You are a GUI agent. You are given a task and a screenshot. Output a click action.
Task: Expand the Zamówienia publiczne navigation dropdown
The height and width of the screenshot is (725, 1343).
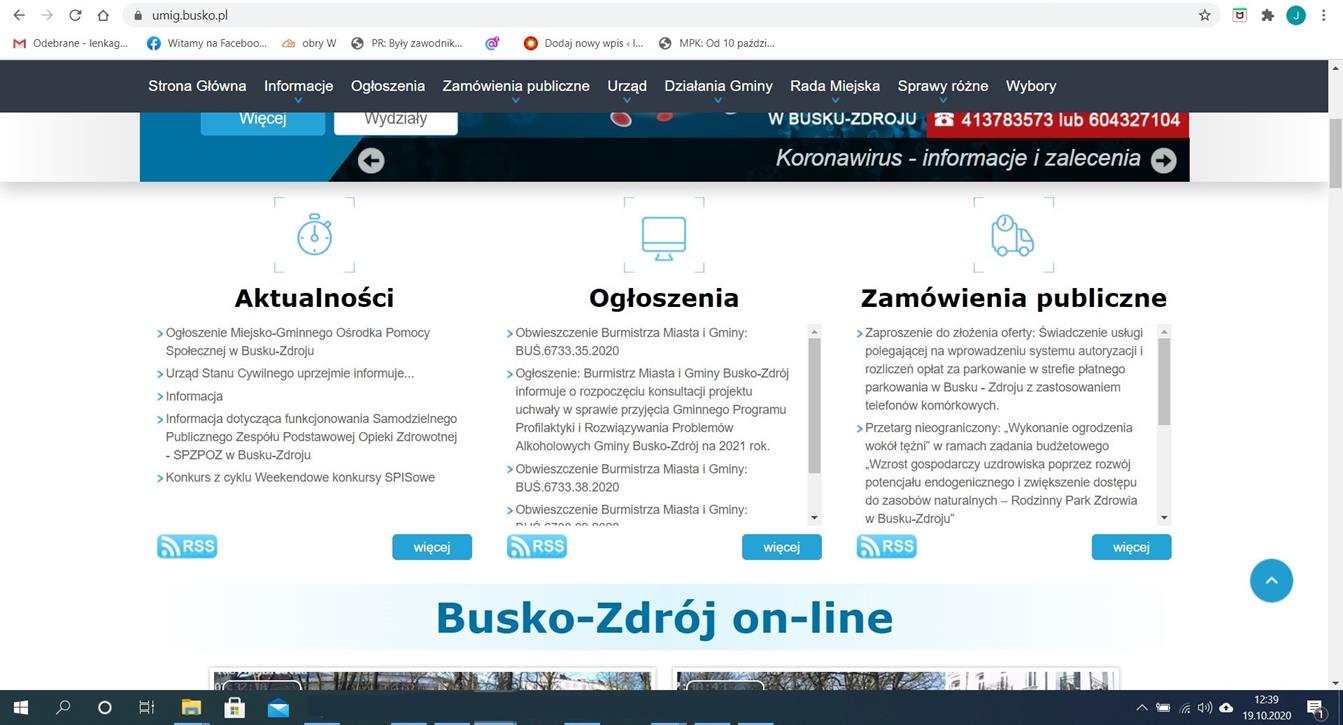(516, 87)
